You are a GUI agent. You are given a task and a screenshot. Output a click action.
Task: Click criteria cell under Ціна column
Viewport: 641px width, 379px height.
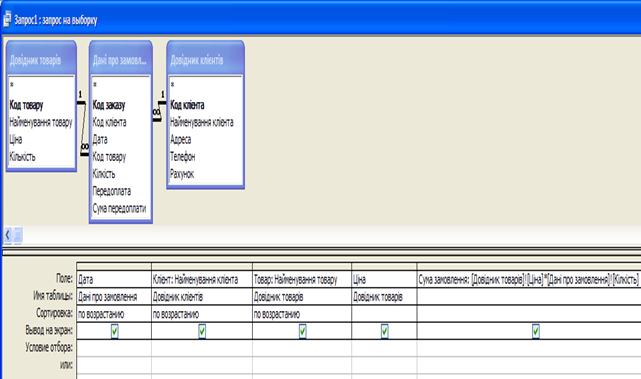coord(384,348)
